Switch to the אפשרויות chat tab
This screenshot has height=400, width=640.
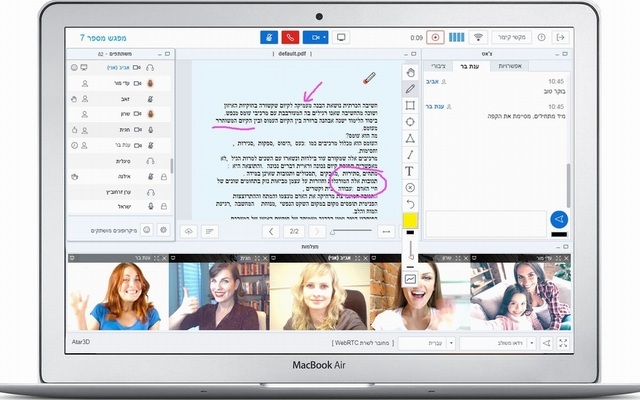point(509,66)
